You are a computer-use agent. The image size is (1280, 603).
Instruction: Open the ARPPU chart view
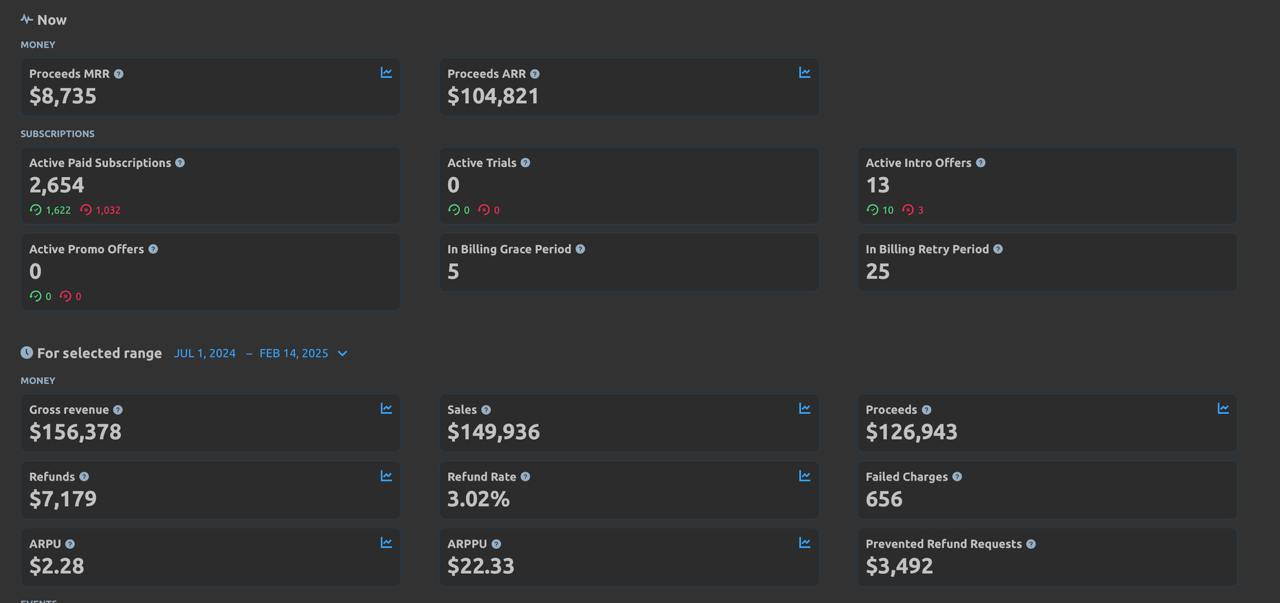point(804,542)
